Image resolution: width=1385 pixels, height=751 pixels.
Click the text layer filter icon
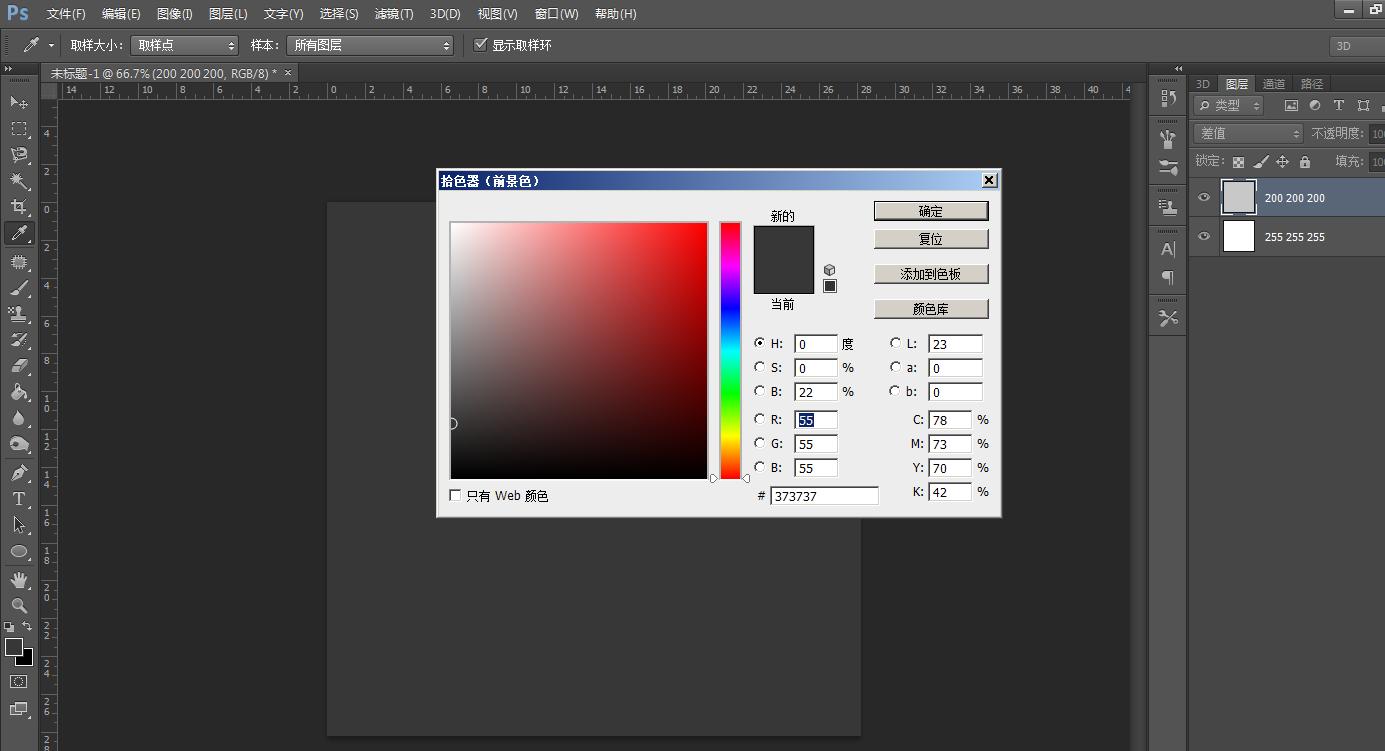pos(1338,105)
